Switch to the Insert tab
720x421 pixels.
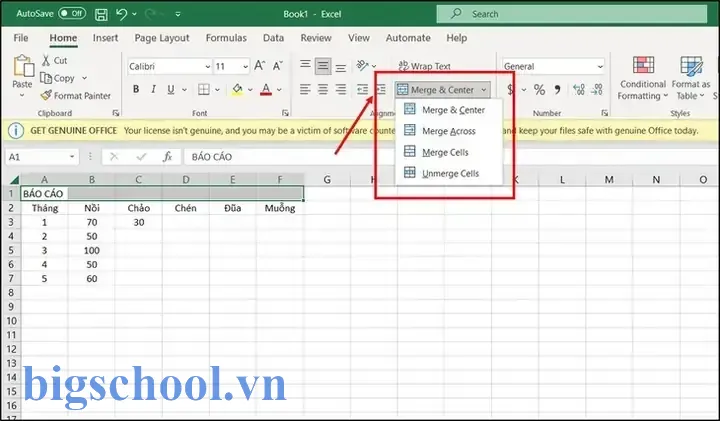coord(105,38)
